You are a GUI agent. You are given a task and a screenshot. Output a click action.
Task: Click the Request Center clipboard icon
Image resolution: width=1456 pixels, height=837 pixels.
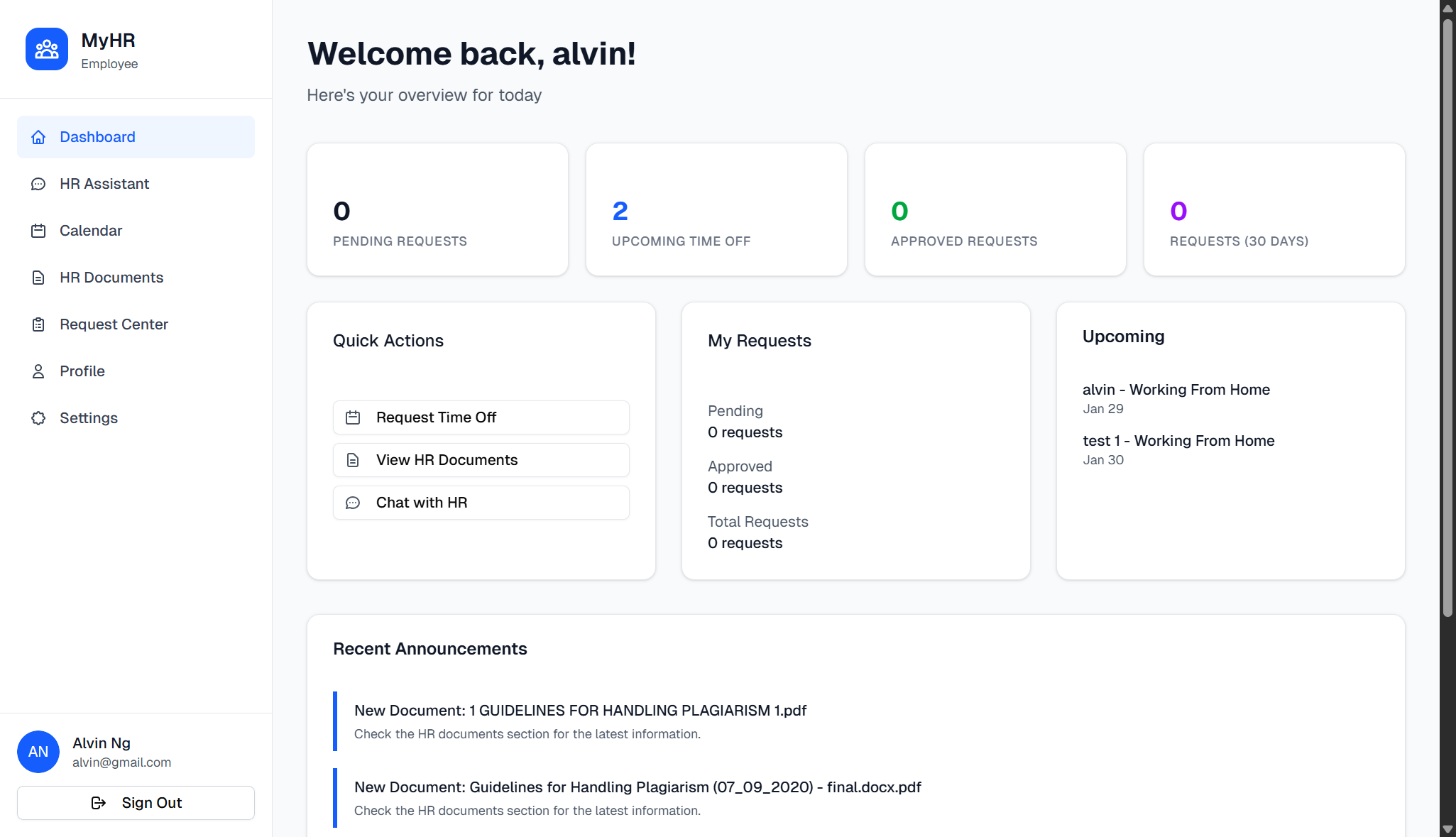(38, 324)
